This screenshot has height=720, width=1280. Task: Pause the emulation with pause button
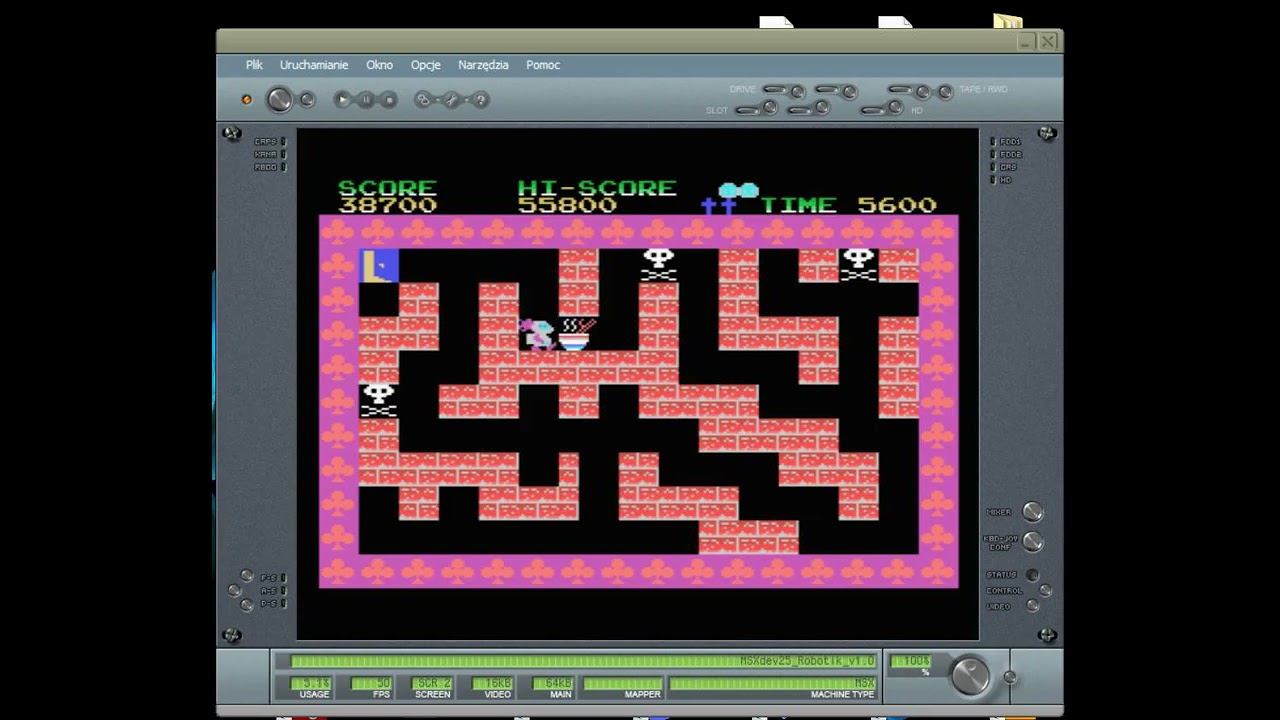click(366, 99)
